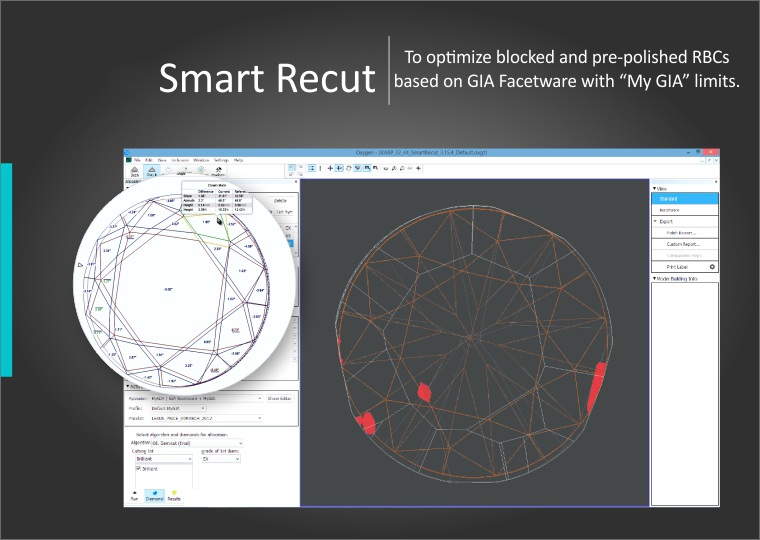Collapse the View section in right panel
The width and height of the screenshot is (760, 540).
[655, 189]
